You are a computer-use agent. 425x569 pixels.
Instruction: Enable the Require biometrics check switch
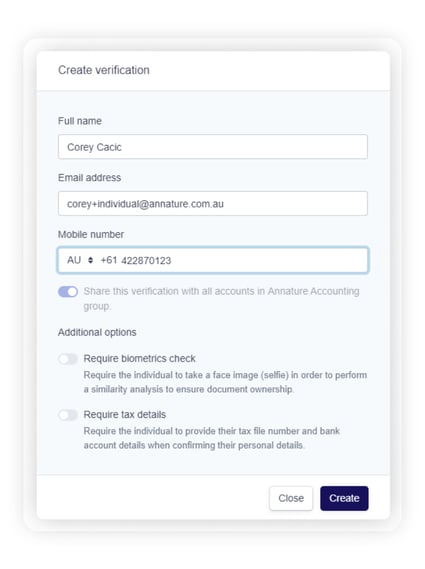[68, 359]
